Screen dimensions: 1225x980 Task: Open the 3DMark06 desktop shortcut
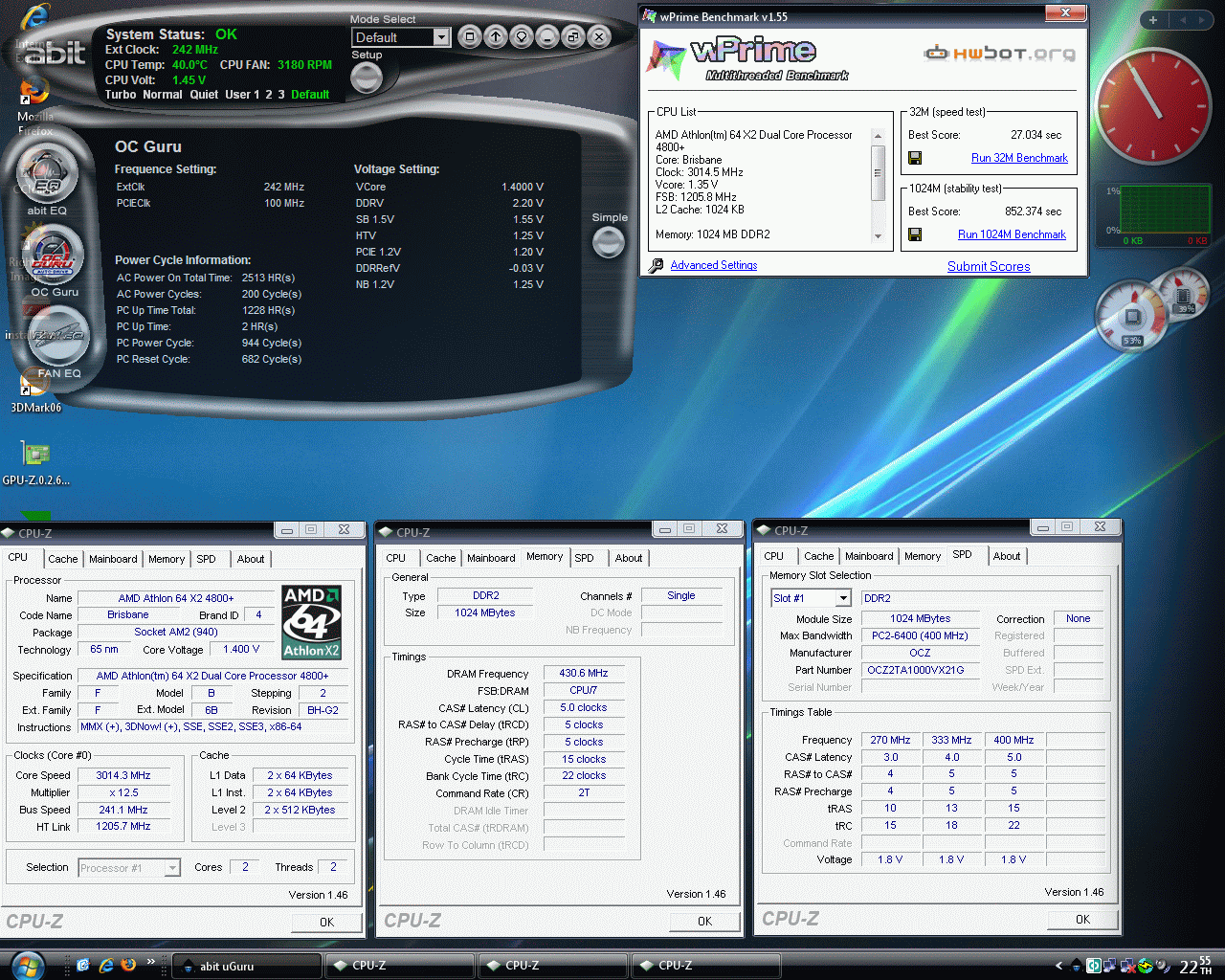35,394
